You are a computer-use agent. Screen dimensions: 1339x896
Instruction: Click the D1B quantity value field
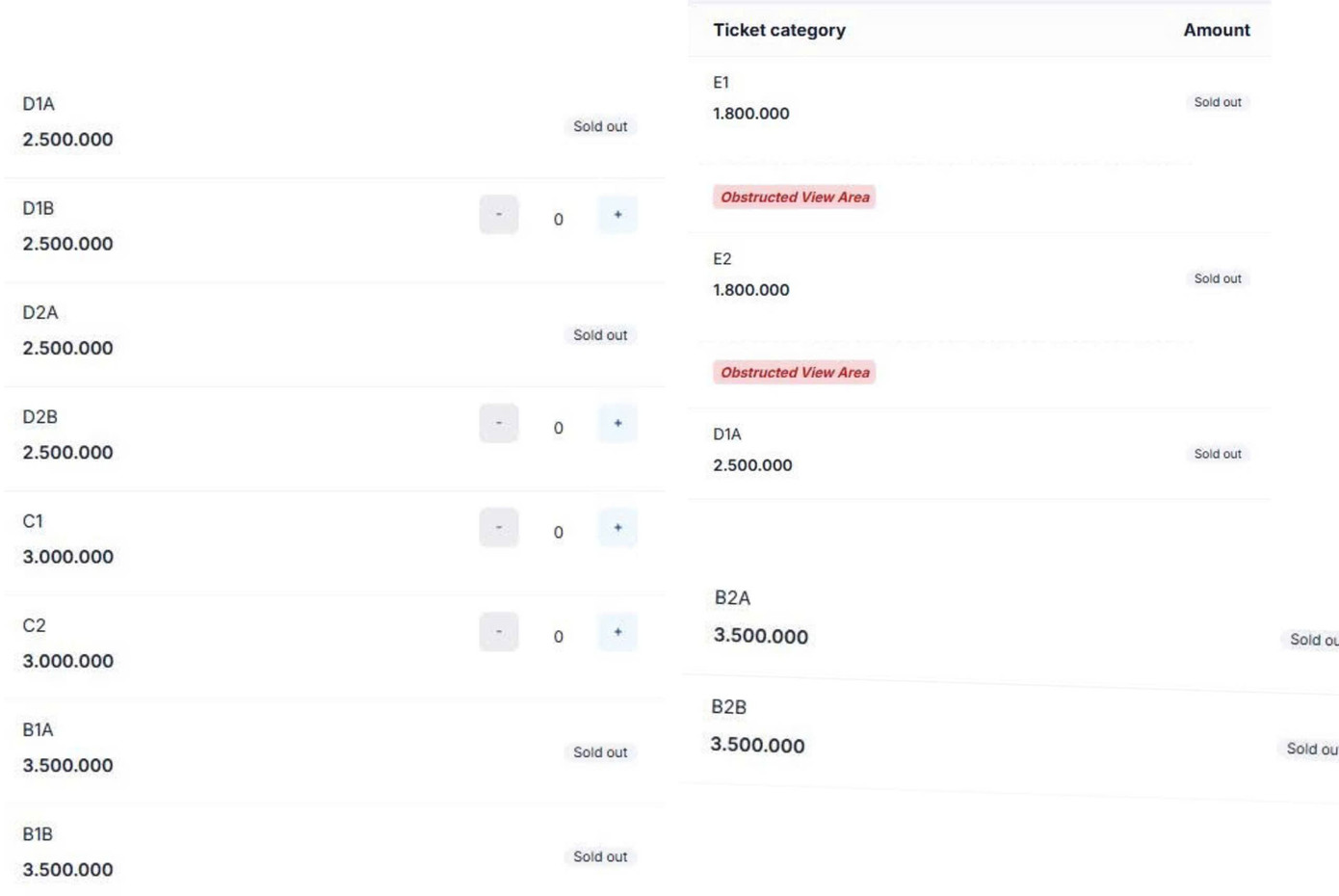(559, 220)
